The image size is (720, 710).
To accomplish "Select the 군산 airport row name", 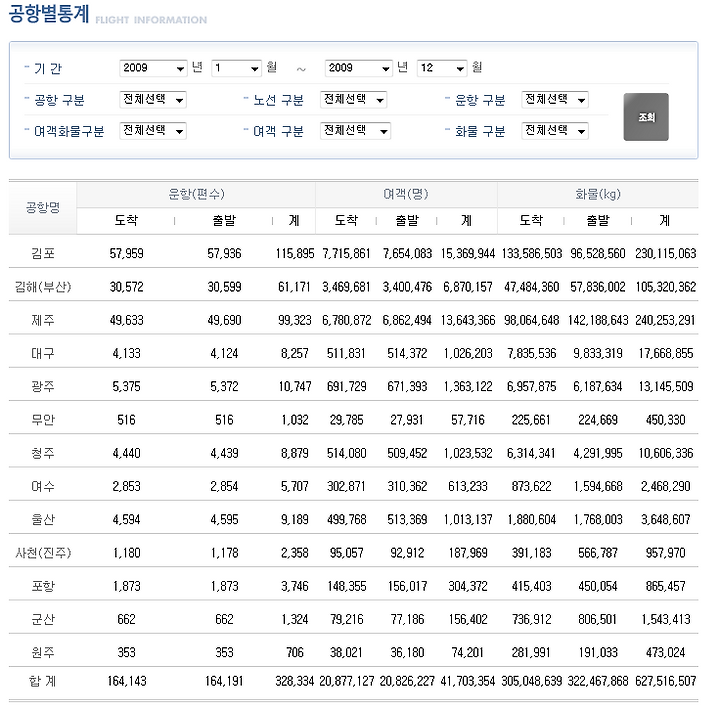I will pyautogui.click(x=43, y=619).
